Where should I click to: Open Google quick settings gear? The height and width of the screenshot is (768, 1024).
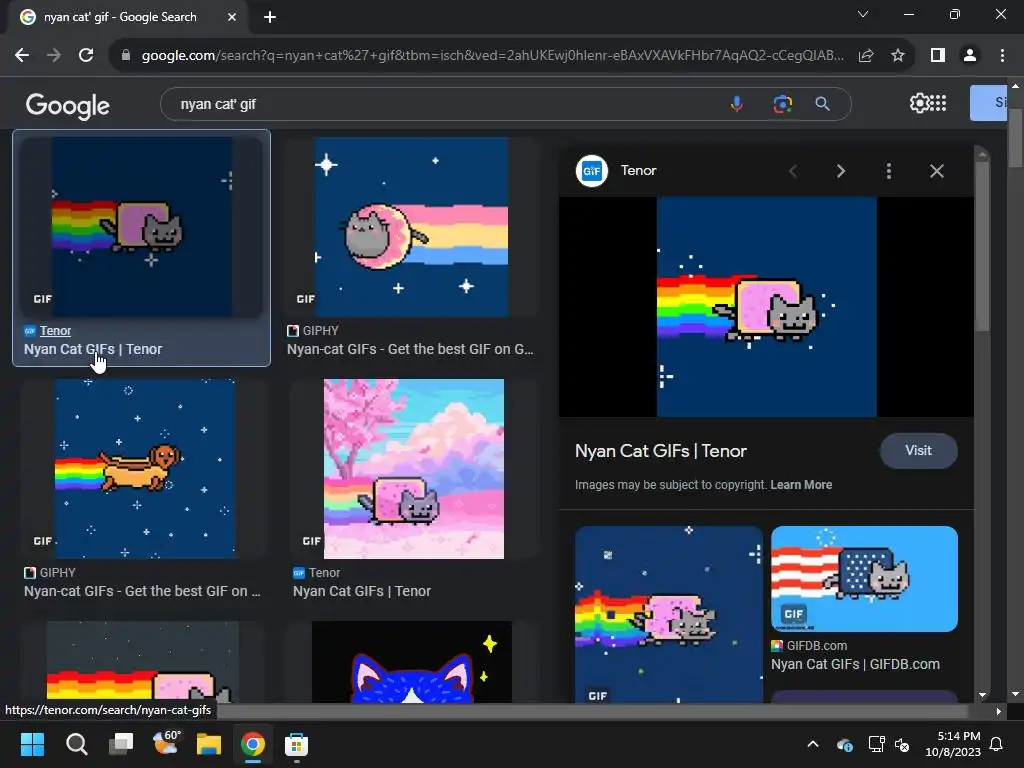(x=919, y=103)
